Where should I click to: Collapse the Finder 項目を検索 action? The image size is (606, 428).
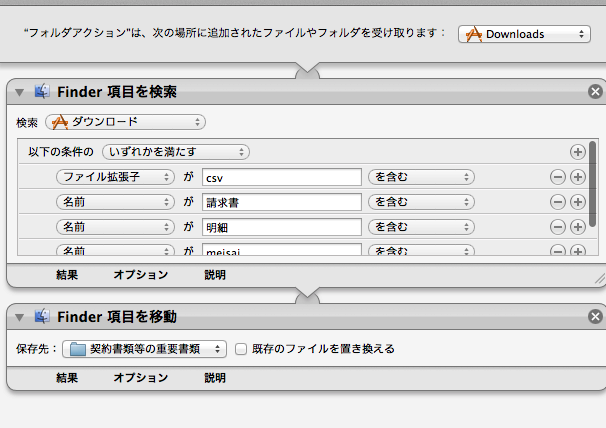pyautogui.click(x=19, y=92)
